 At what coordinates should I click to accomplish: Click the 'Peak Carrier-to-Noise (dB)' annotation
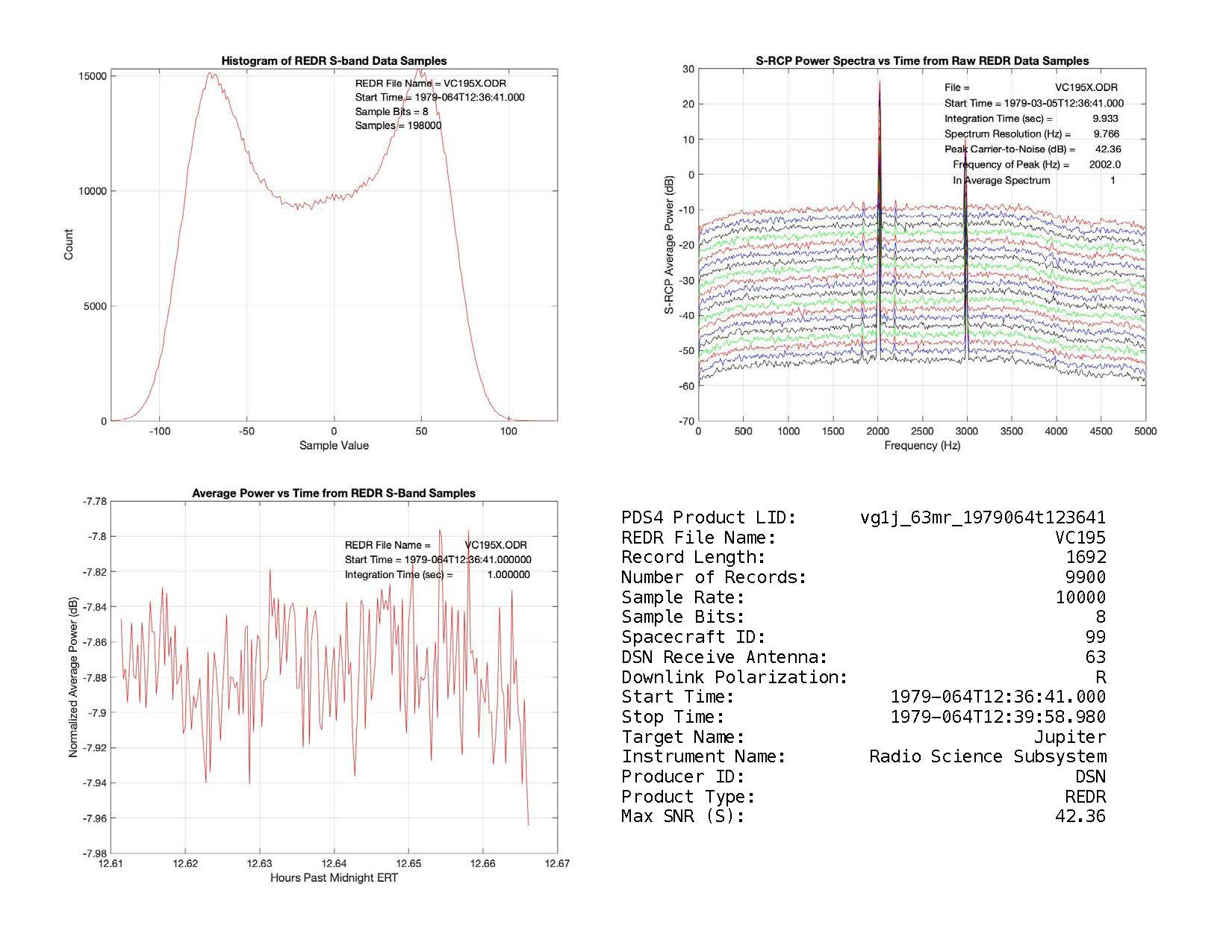[1009, 149]
